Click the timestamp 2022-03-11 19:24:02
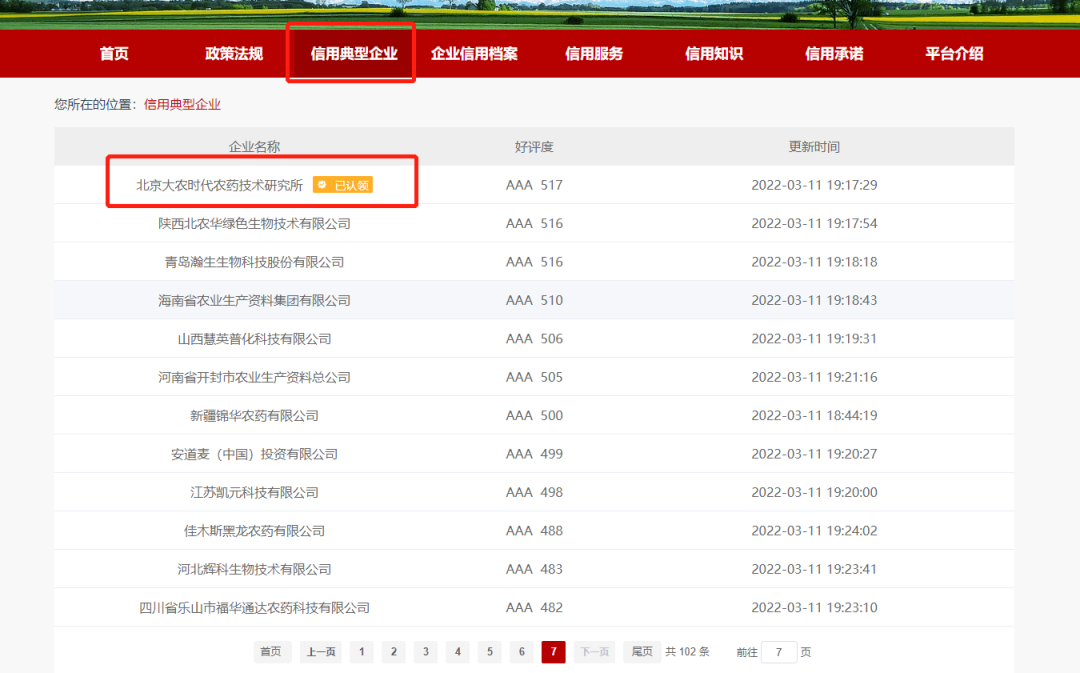Screen dimensions: 1080x673 tap(814, 531)
